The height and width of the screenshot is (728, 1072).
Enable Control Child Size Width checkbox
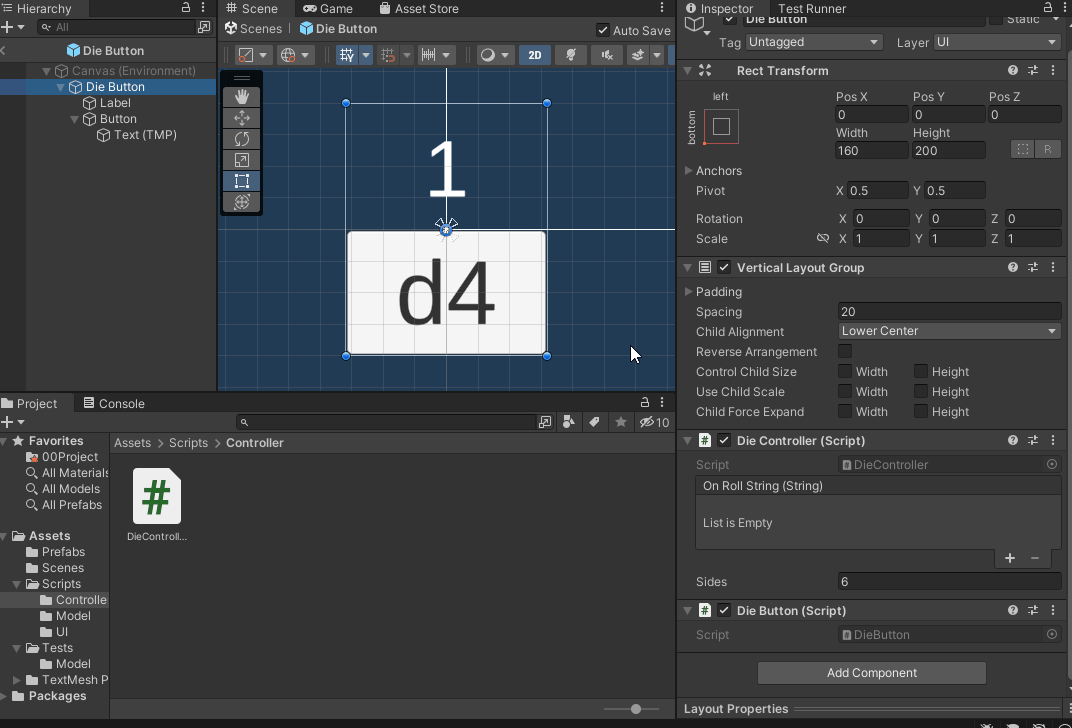pos(845,371)
